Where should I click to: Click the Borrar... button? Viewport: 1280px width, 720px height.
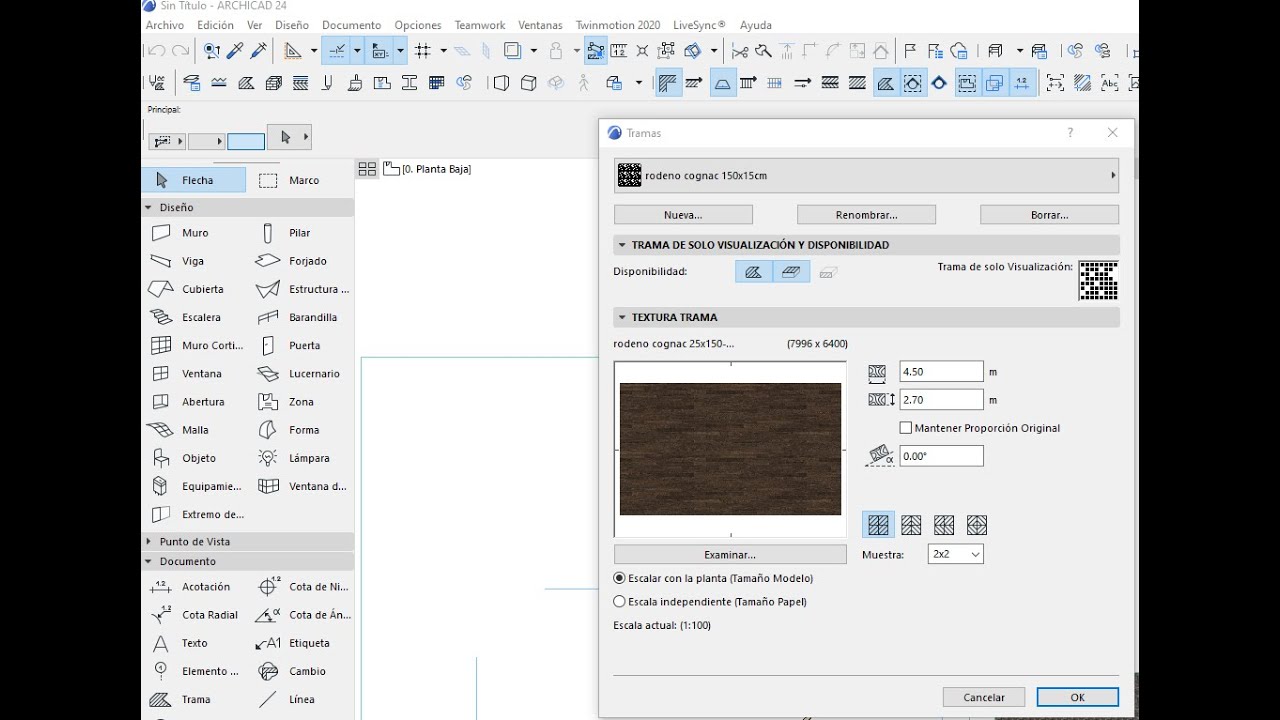pos(1049,215)
